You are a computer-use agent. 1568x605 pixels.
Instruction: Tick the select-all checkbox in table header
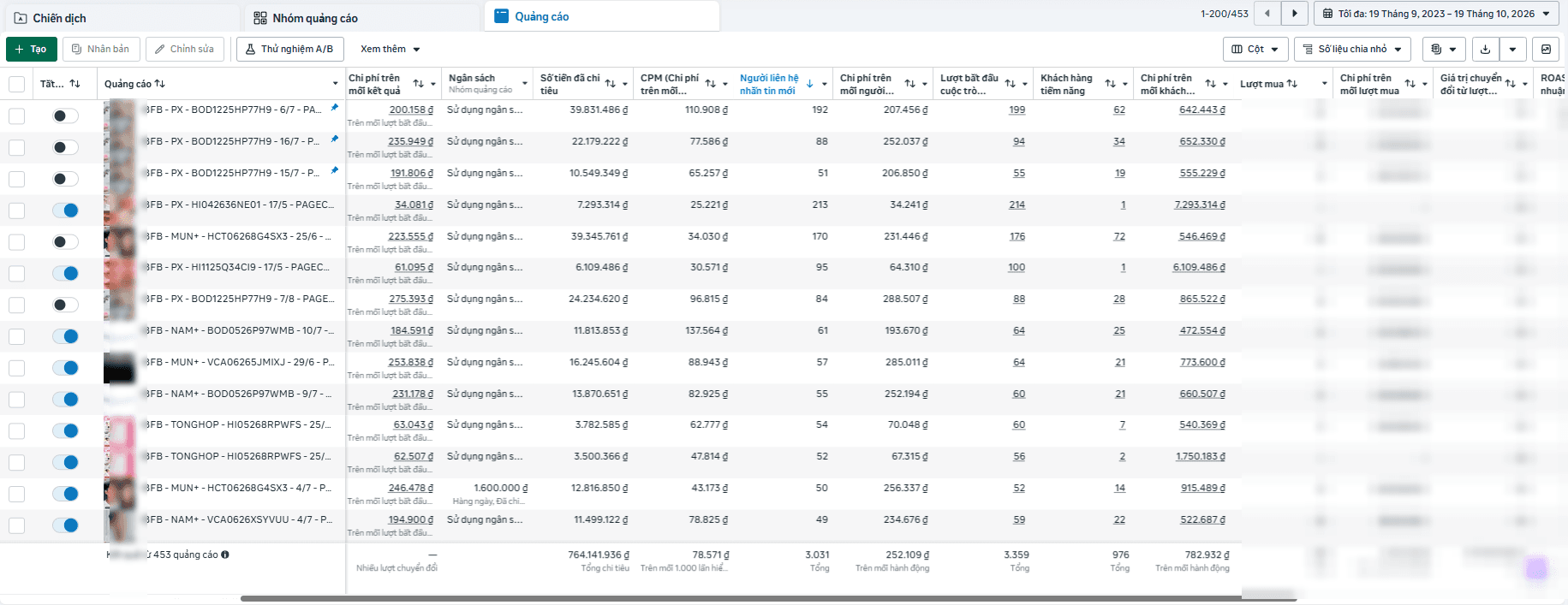16,84
